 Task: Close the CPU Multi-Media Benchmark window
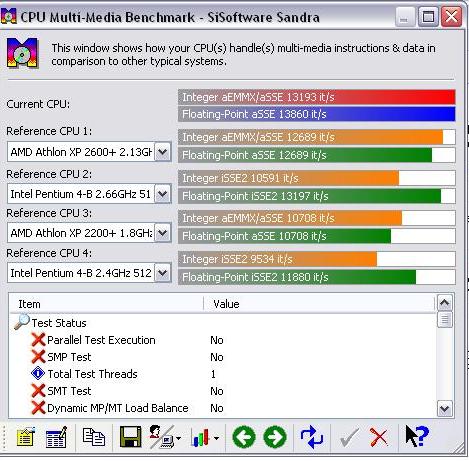(x=452, y=17)
